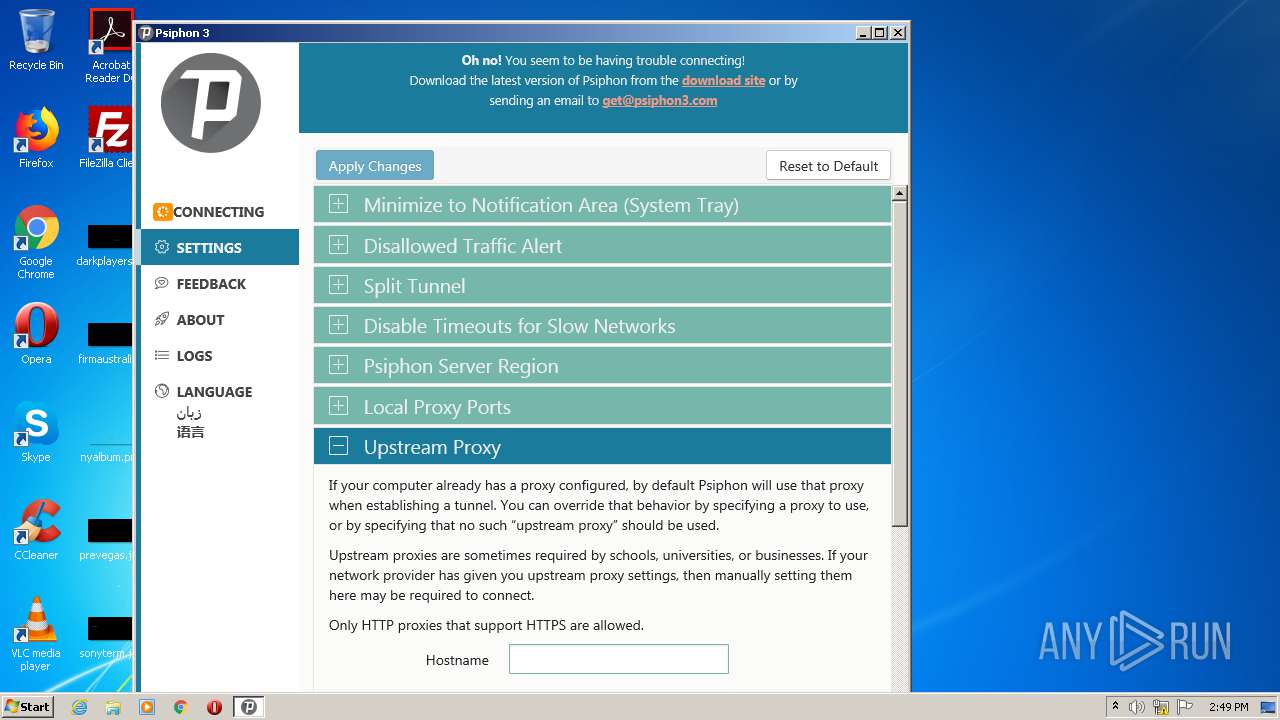Expand Disallowed Traffic Alert section
The width and height of the screenshot is (1280, 720).
click(602, 246)
